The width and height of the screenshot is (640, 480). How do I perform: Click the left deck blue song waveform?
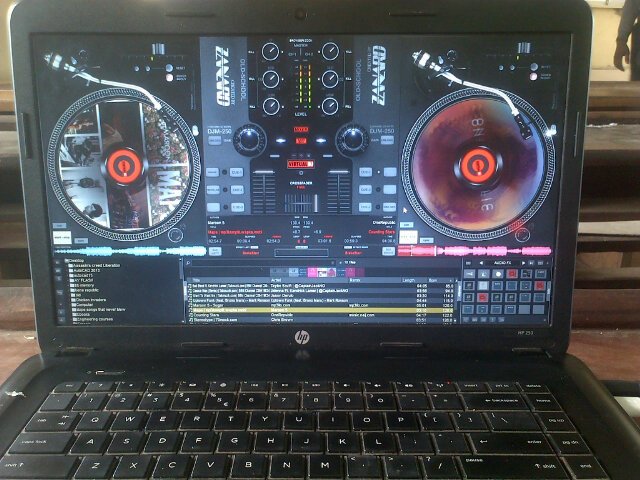pyautogui.click(x=130, y=251)
